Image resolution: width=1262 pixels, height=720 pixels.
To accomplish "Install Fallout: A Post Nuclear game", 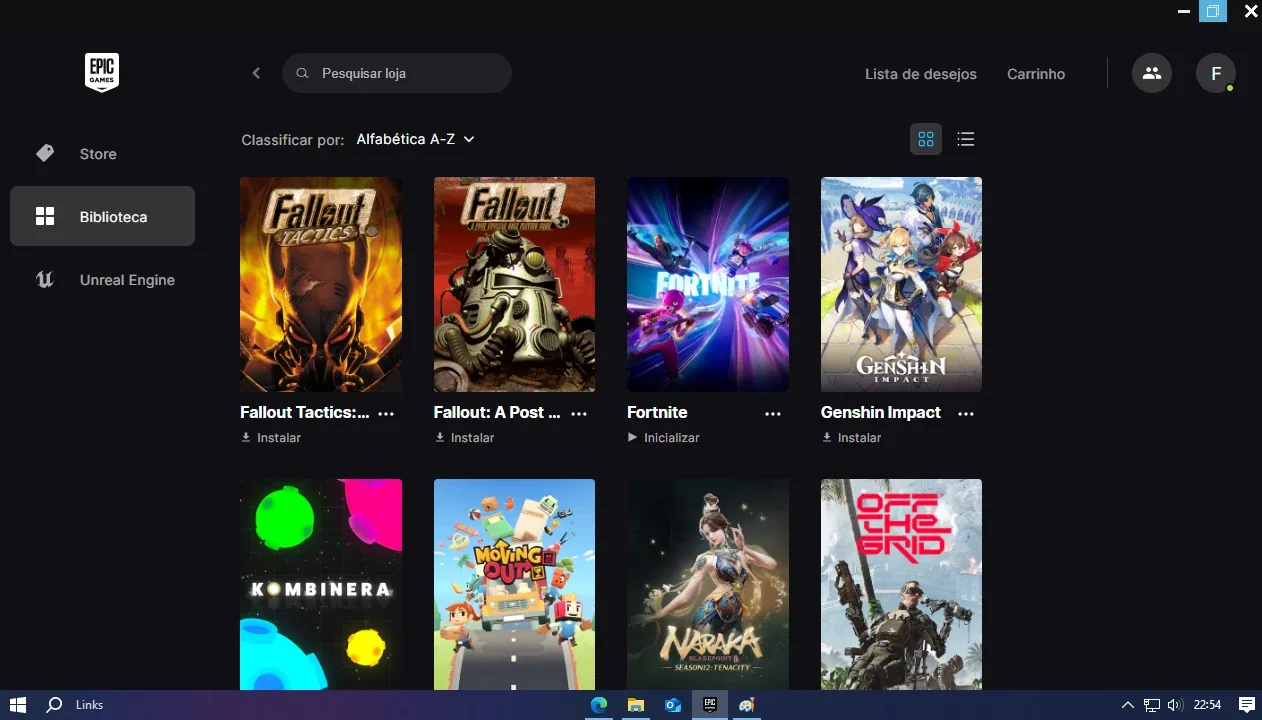I will (x=464, y=438).
